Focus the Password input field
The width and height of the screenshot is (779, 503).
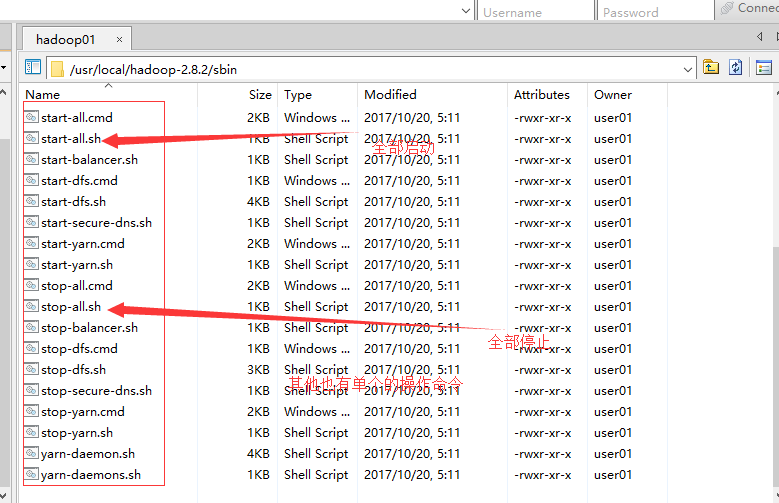pyautogui.click(x=655, y=11)
